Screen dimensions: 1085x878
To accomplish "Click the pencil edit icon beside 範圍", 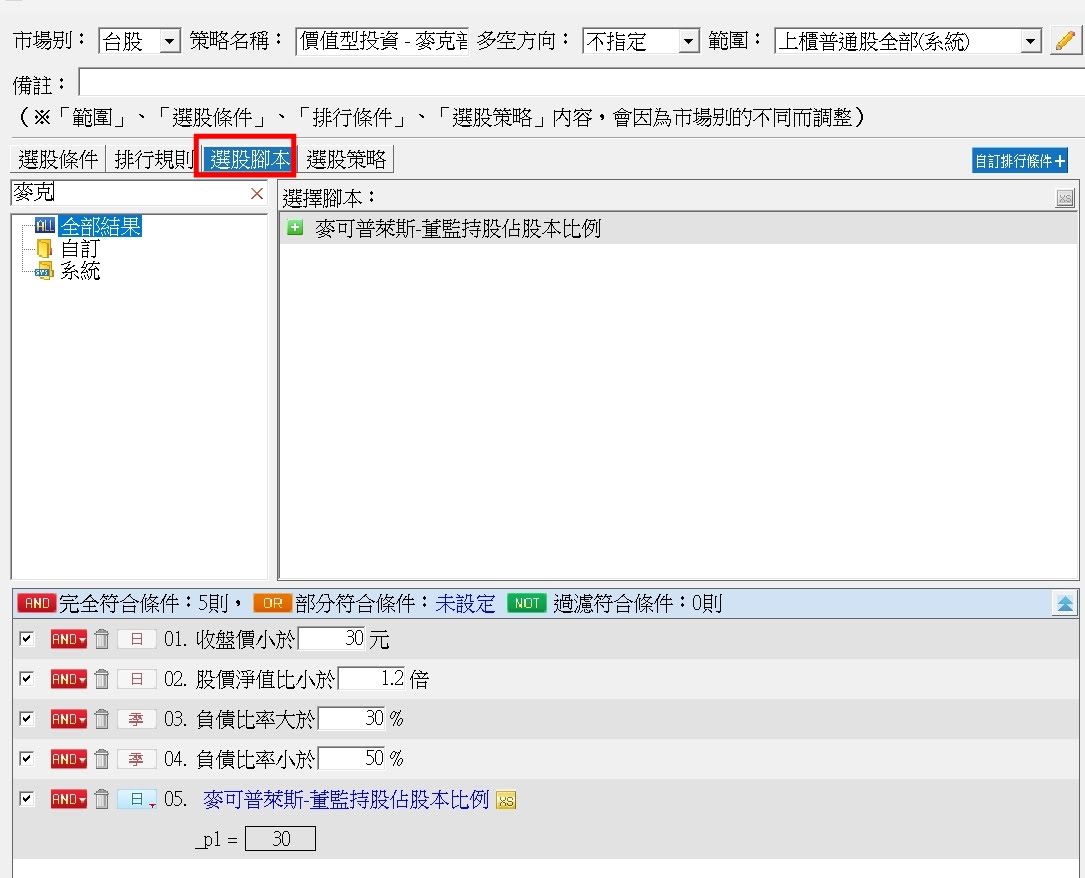I will (1066, 41).
